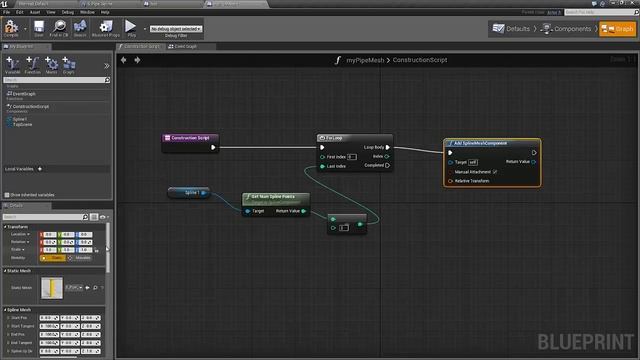Add a new Function in My Blueprint

32,65
